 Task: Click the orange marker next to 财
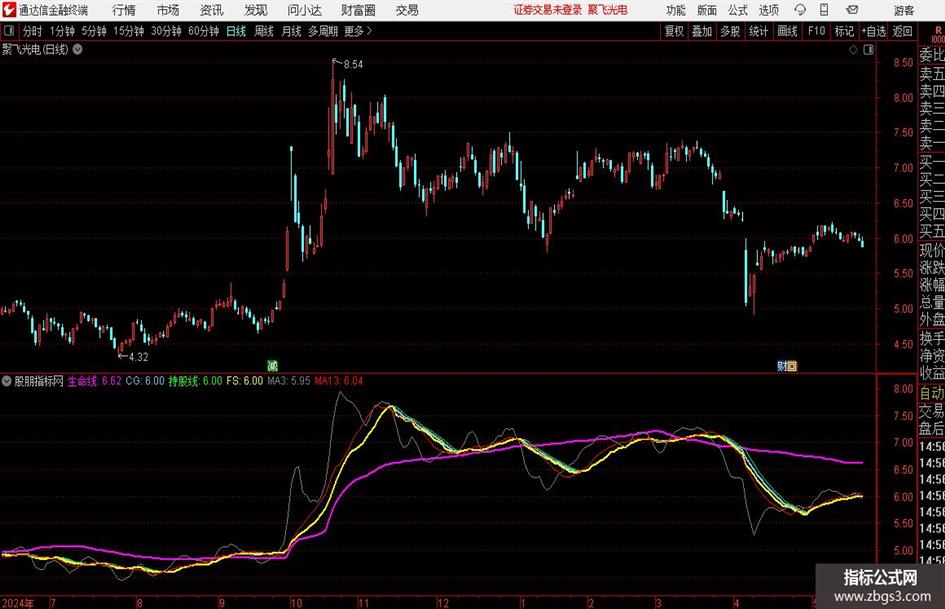(792, 365)
